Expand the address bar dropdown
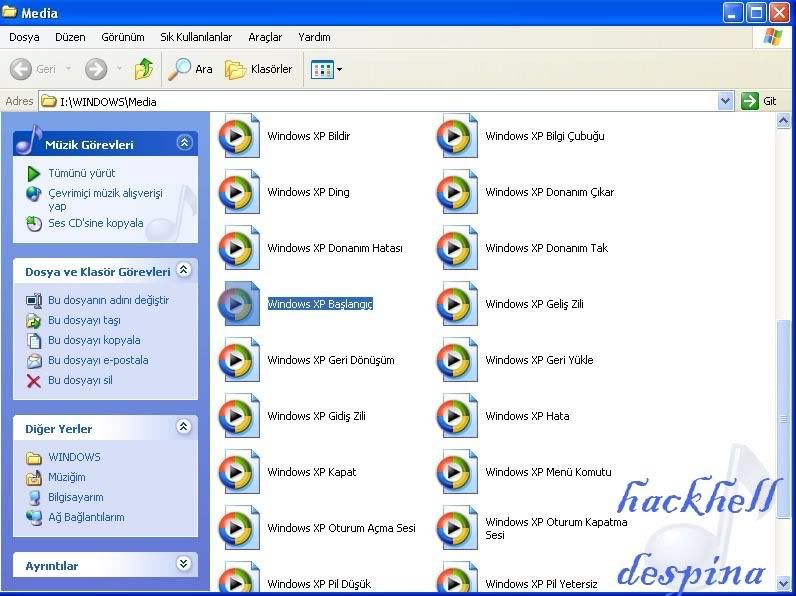The width and height of the screenshot is (796, 596). 725,101
